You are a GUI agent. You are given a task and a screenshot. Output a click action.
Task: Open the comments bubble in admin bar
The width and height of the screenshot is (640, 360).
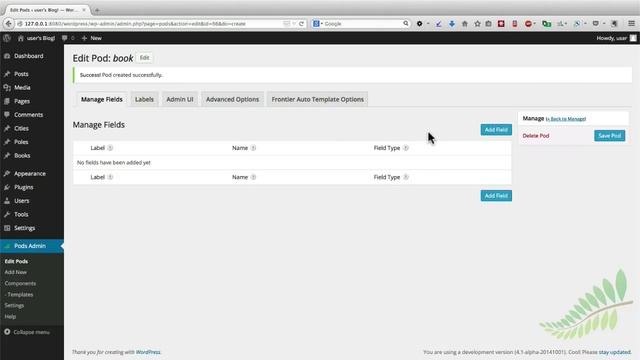[64, 38]
